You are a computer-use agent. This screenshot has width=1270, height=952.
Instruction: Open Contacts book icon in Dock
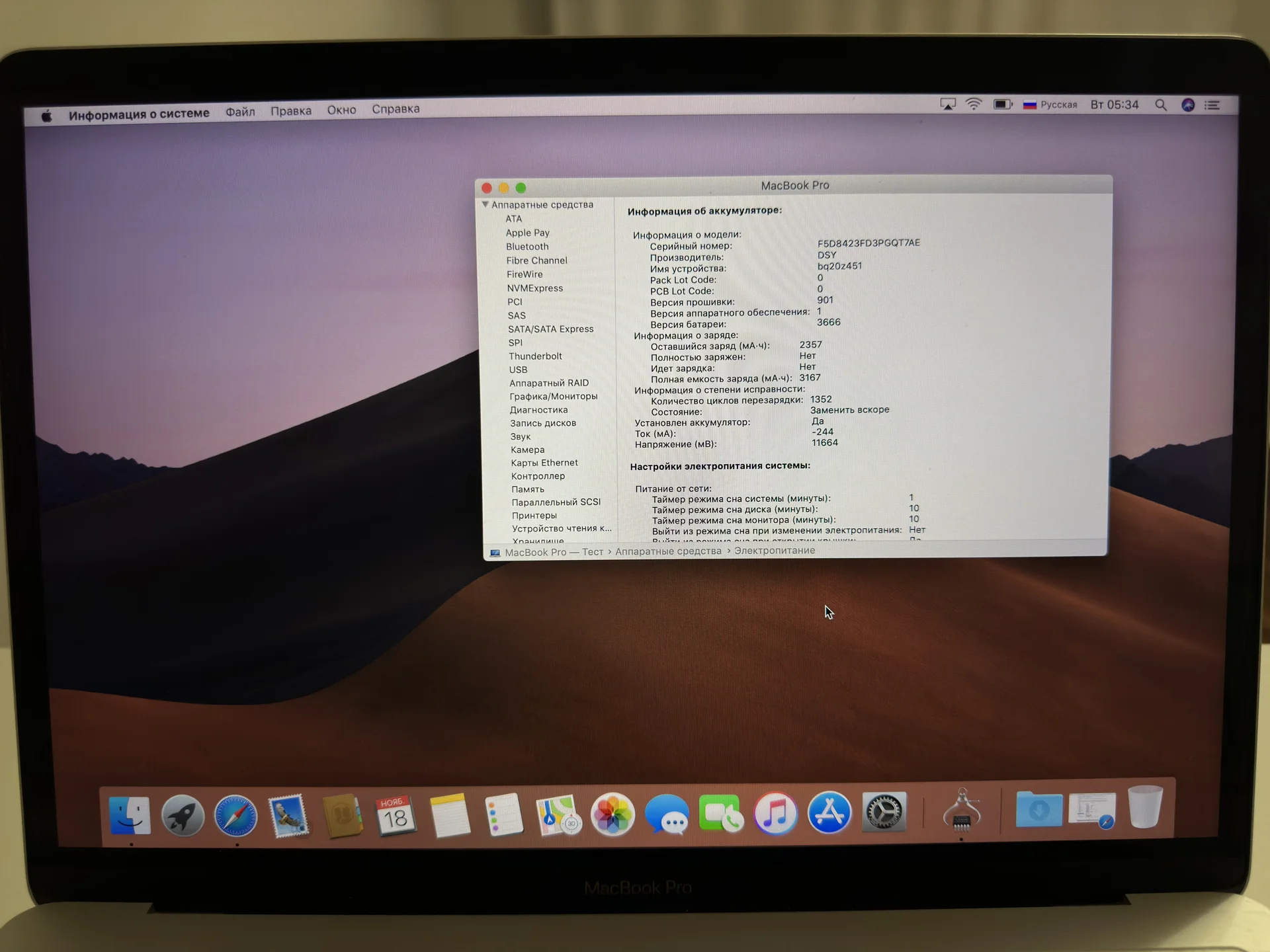pos(342,816)
